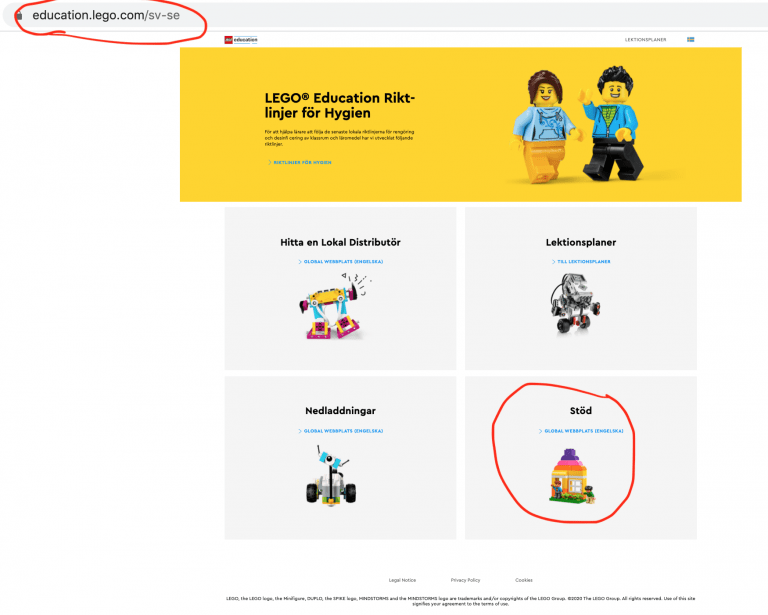Open the Swedish flag language selector
Viewport: 768px width, 615px height.
point(691,39)
